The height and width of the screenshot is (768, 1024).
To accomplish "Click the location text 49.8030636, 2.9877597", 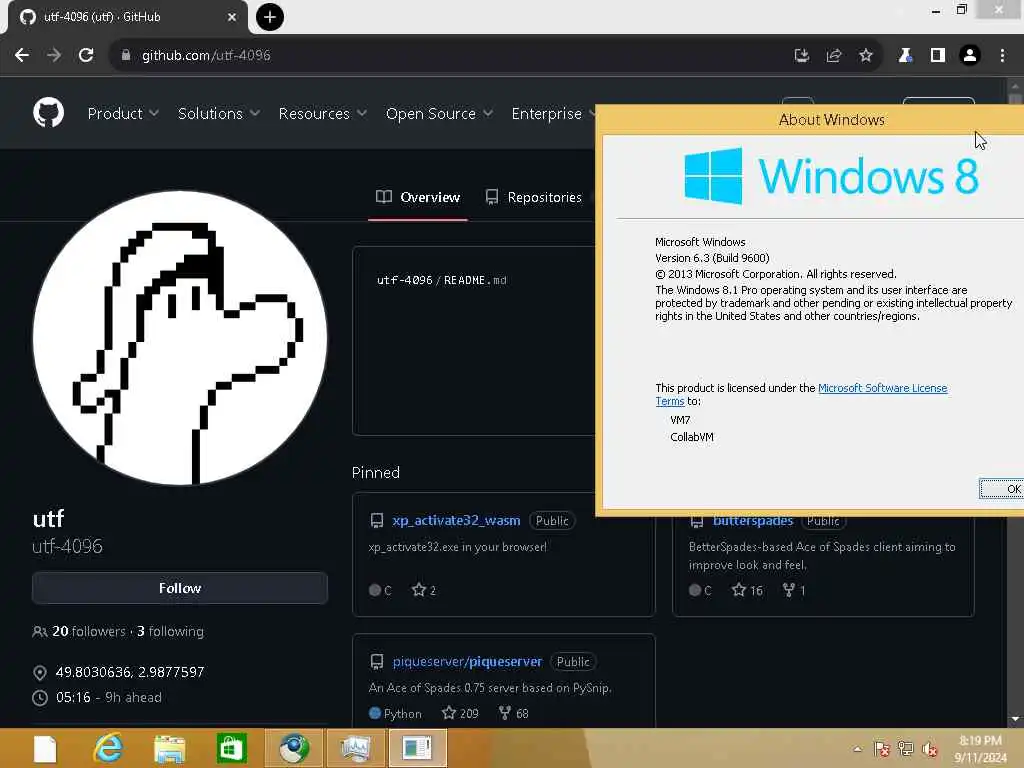I will click(130, 672).
